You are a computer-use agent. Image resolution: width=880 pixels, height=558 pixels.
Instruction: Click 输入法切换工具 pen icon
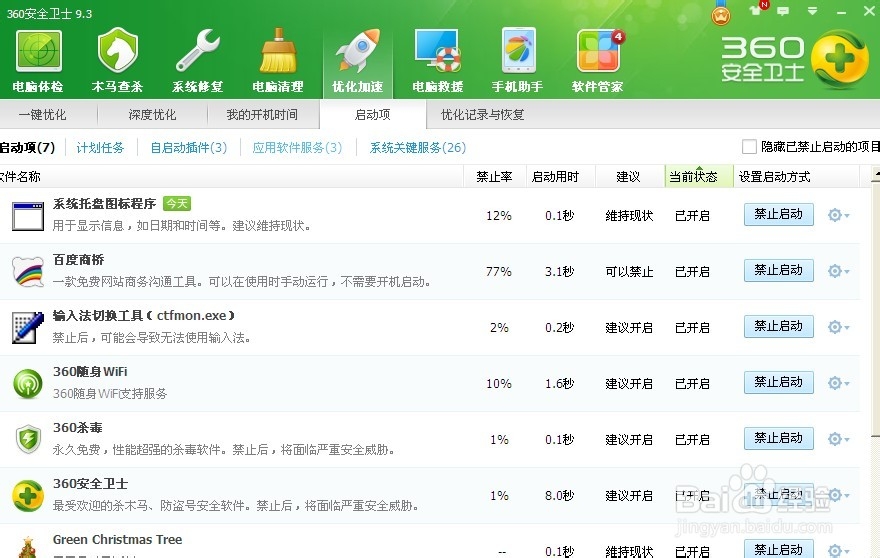[28, 328]
